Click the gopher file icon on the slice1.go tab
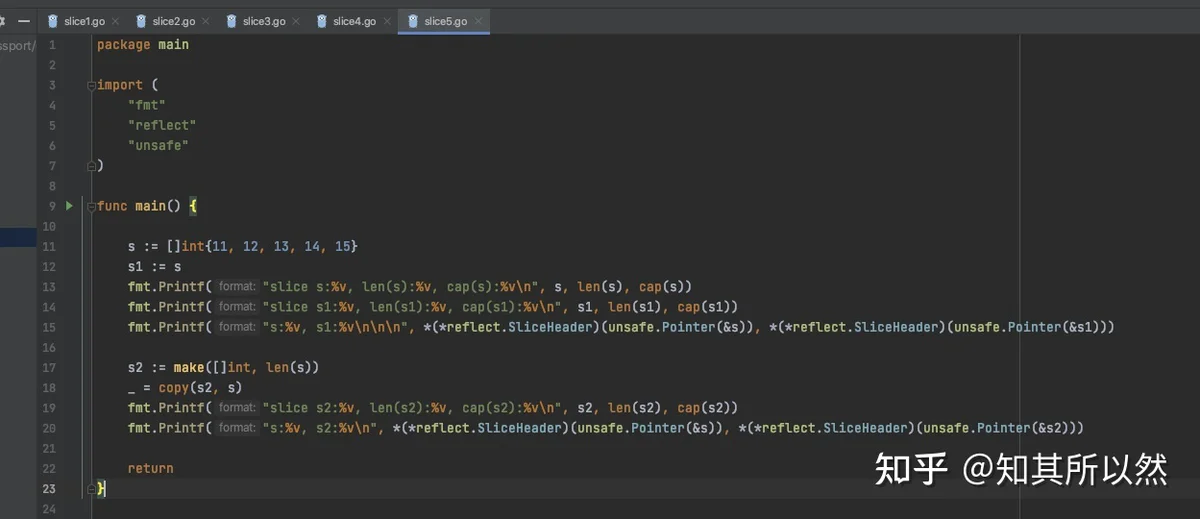Screen dimensions: 1200x519 click(53, 21)
